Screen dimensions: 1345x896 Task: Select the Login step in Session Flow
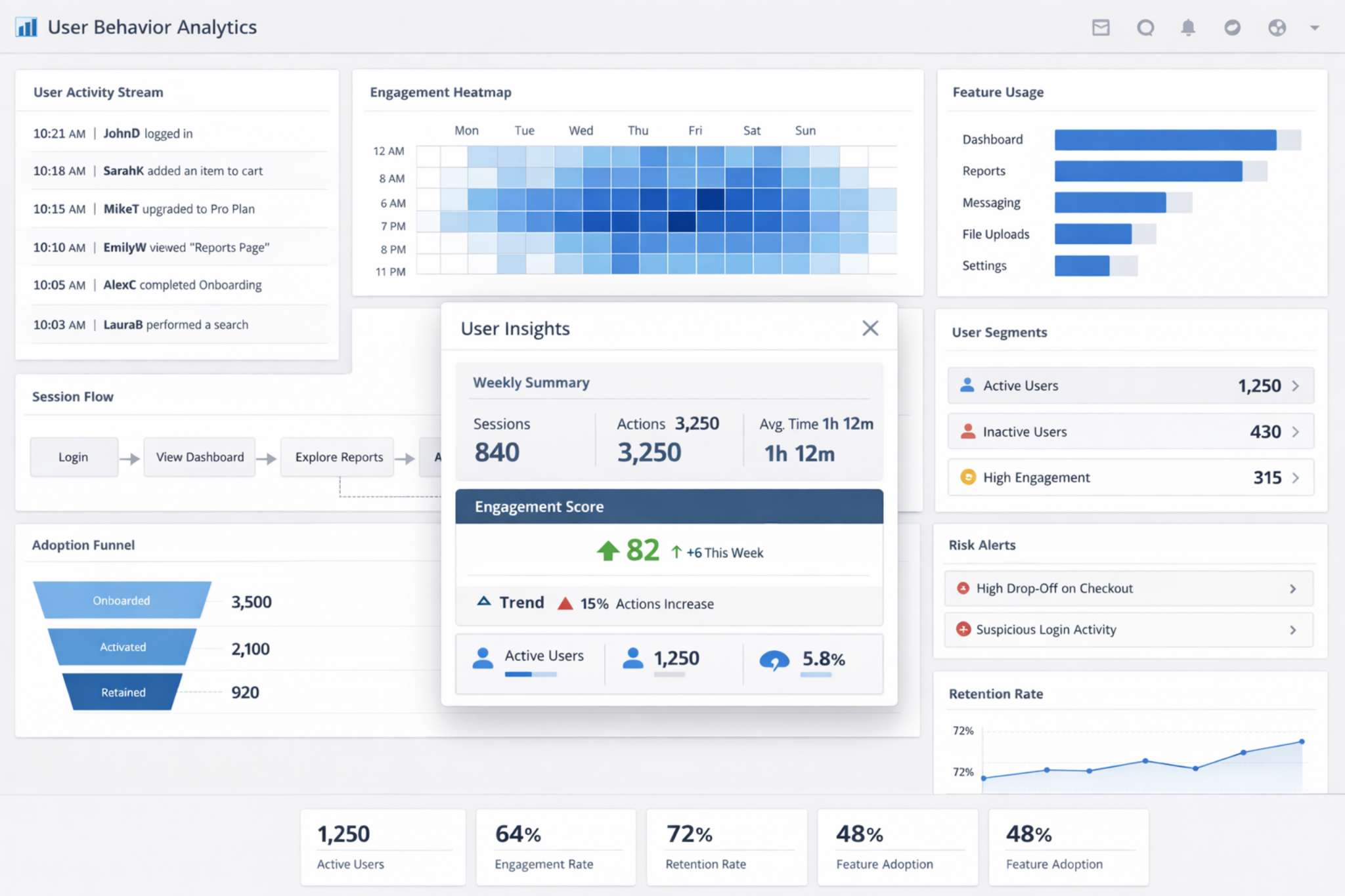[74, 457]
